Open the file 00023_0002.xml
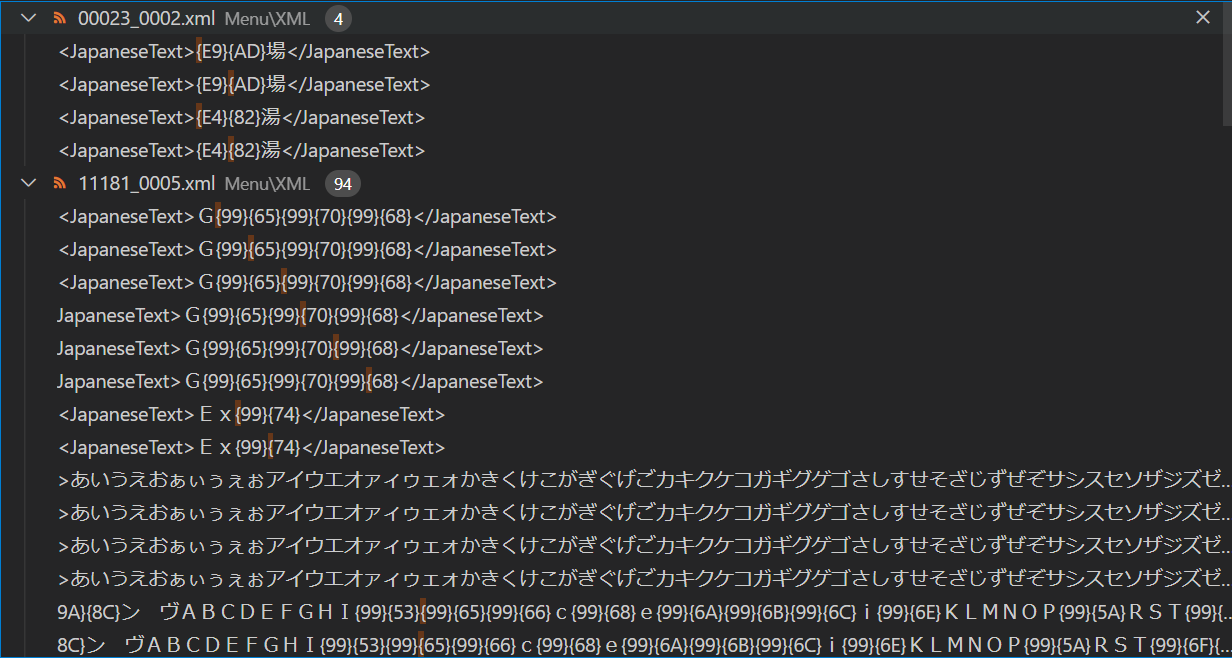1232x658 pixels. 147,17
